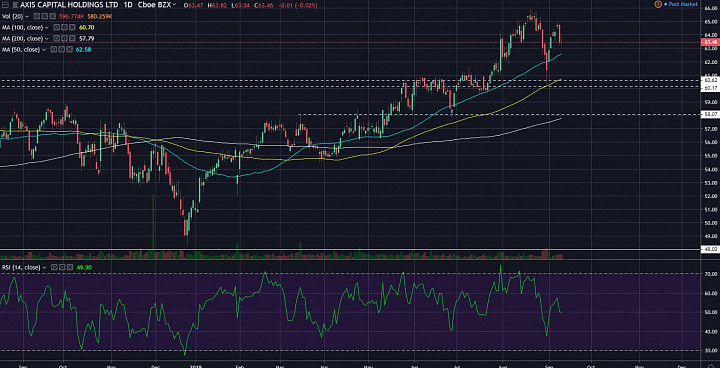This screenshot has width=720, height=368.
Task: Remove the Vol (20) indicator
Action: coord(52,17)
